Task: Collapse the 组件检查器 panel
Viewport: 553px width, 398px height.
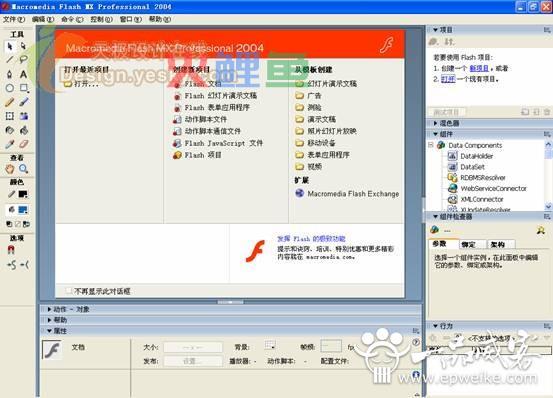Action: (436, 216)
